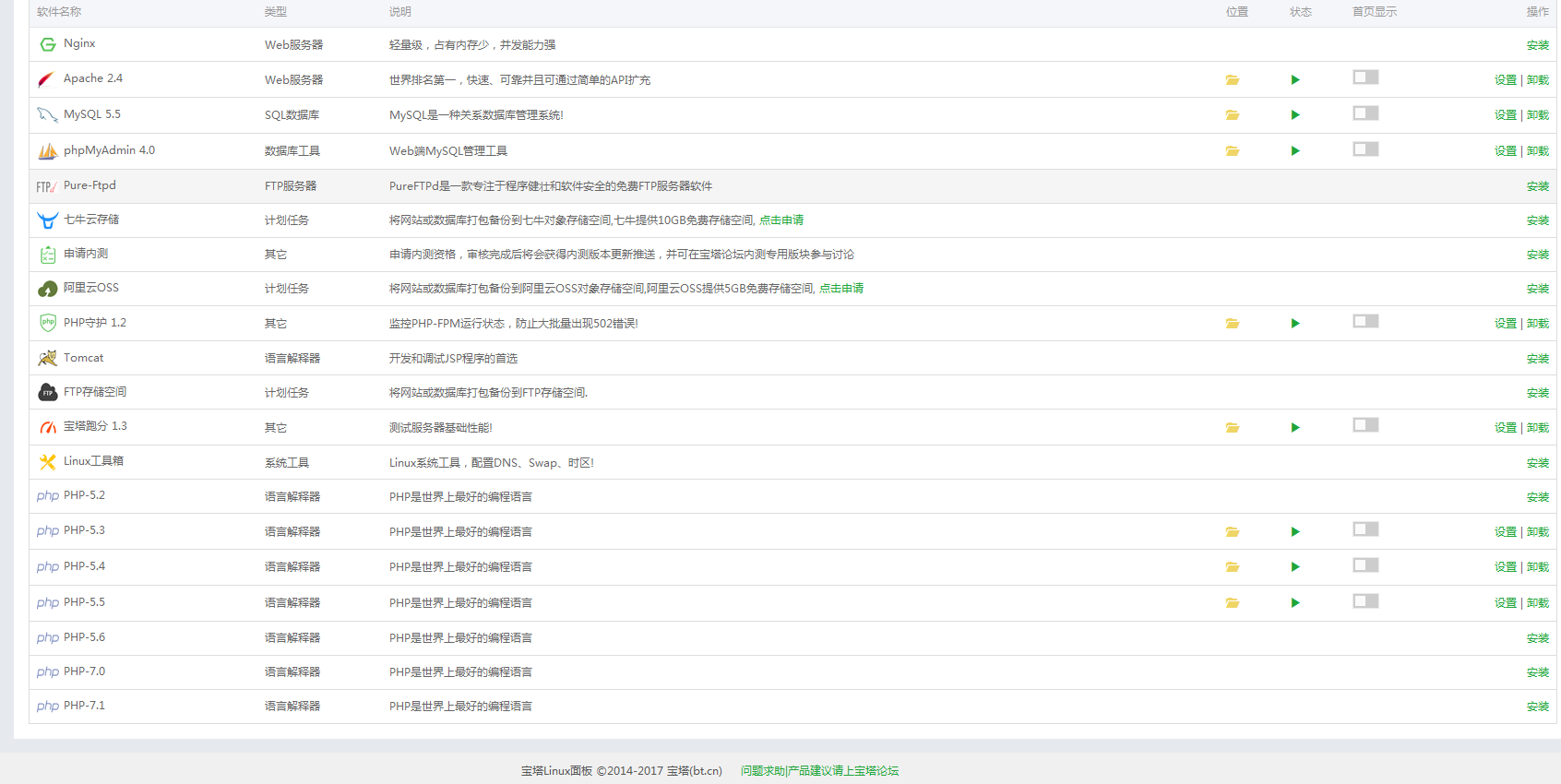Click the phpMyAdmin sailboat logo icon

pos(47,150)
